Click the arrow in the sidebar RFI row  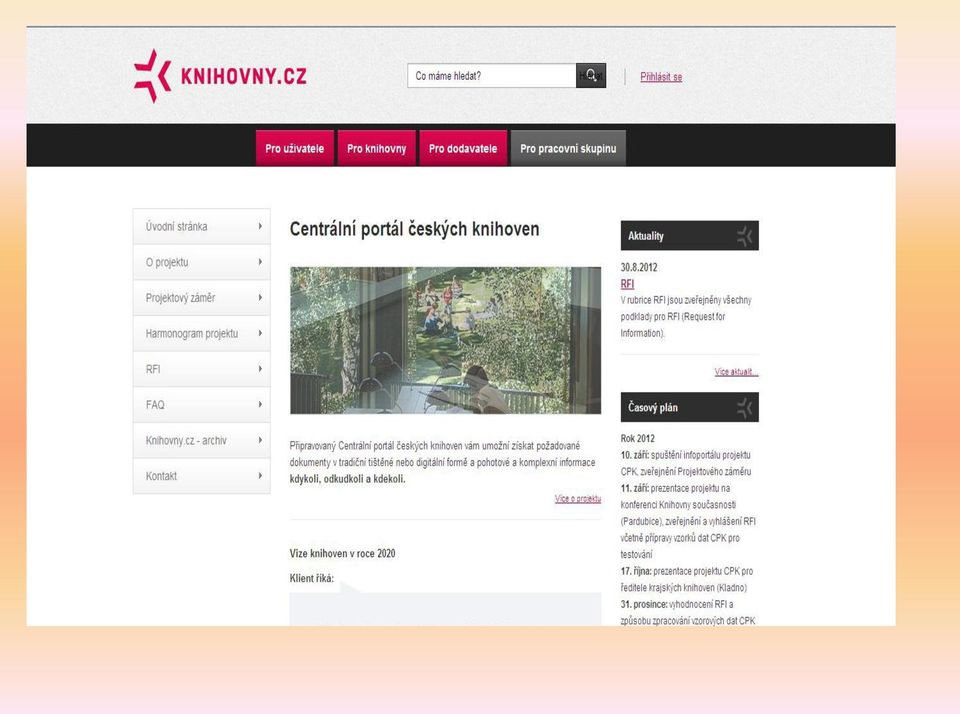point(260,369)
